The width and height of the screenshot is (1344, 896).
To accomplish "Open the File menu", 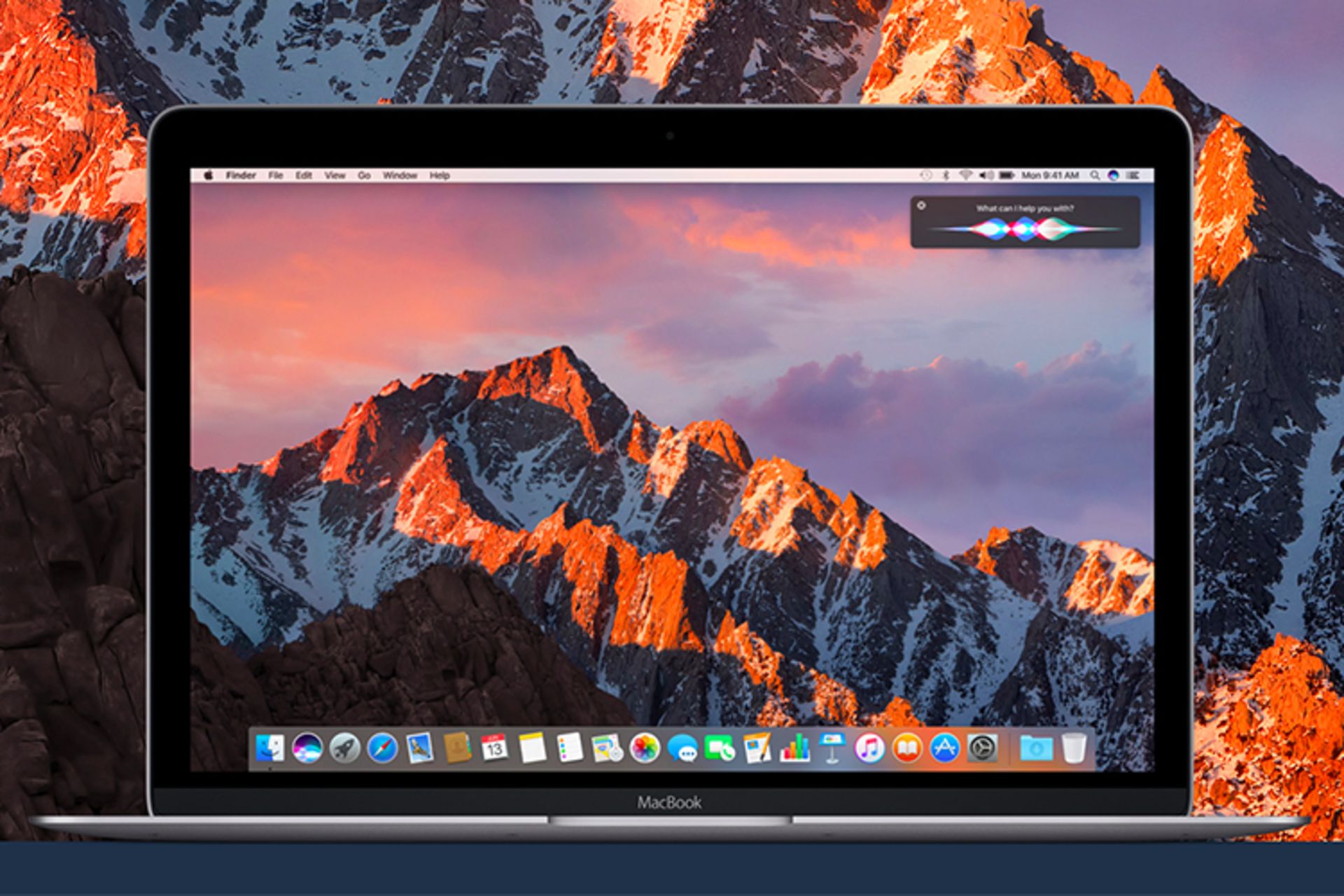I will point(276,175).
